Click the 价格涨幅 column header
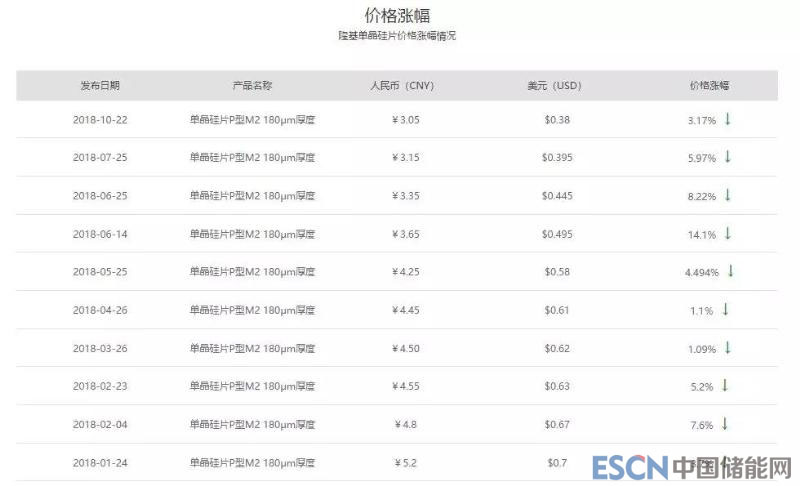Image resolution: width=800 pixels, height=486 pixels. point(709,85)
